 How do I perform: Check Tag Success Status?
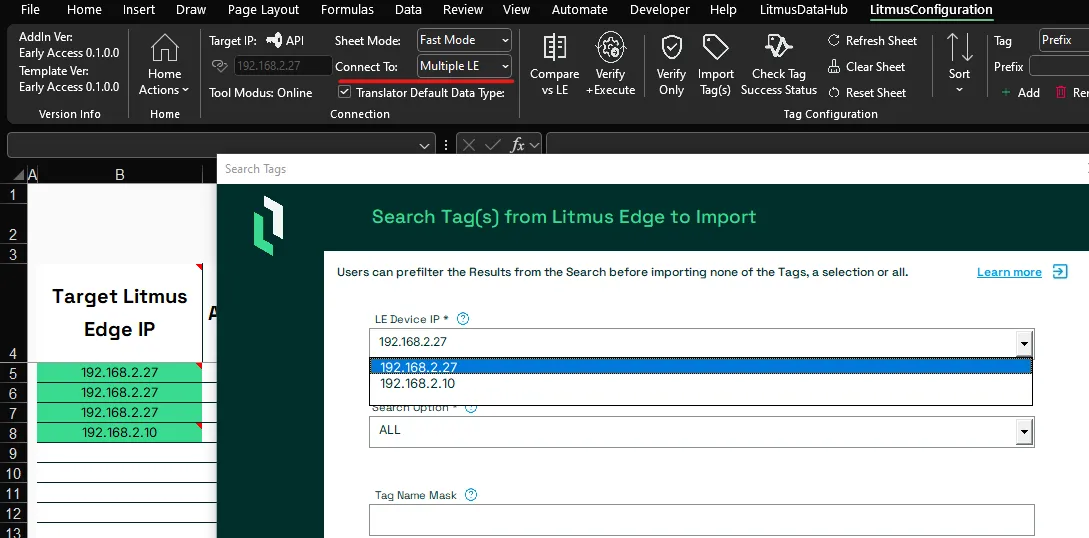click(779, 65)
